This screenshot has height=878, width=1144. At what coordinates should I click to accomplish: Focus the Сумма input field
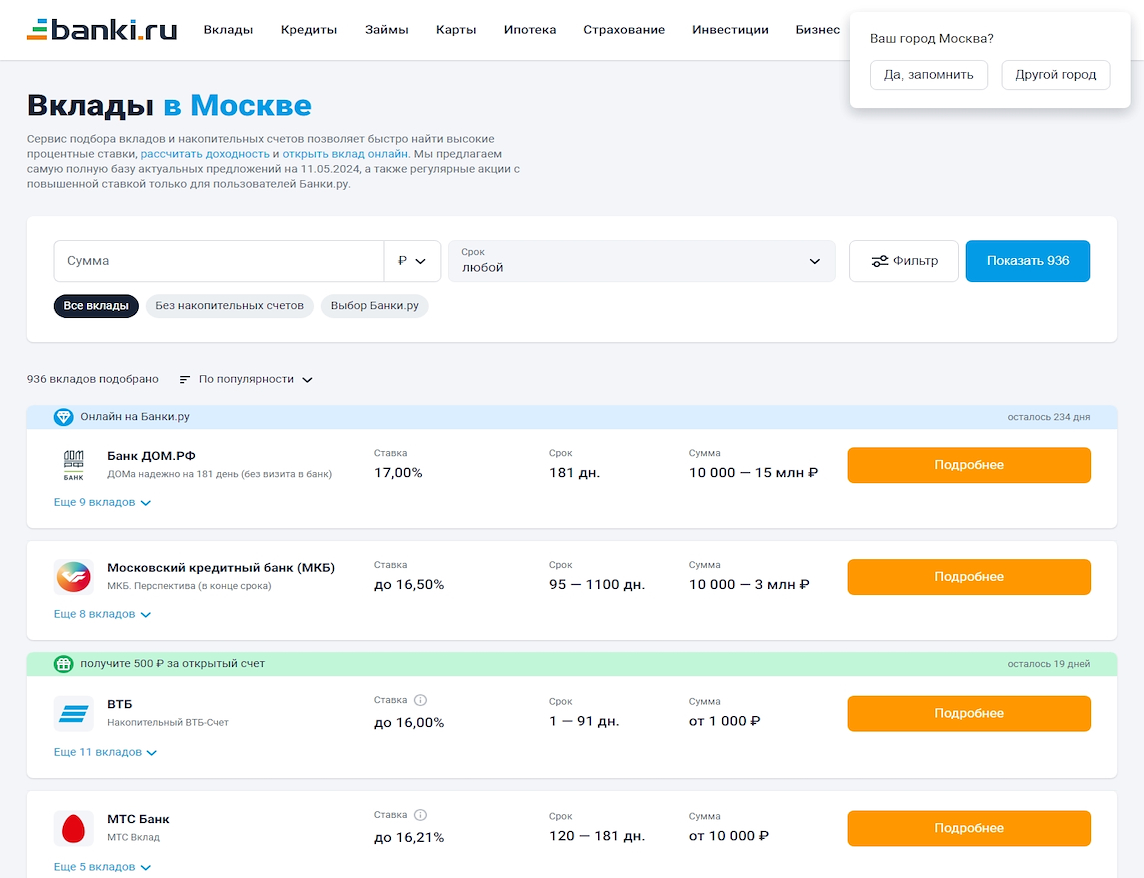219,261
